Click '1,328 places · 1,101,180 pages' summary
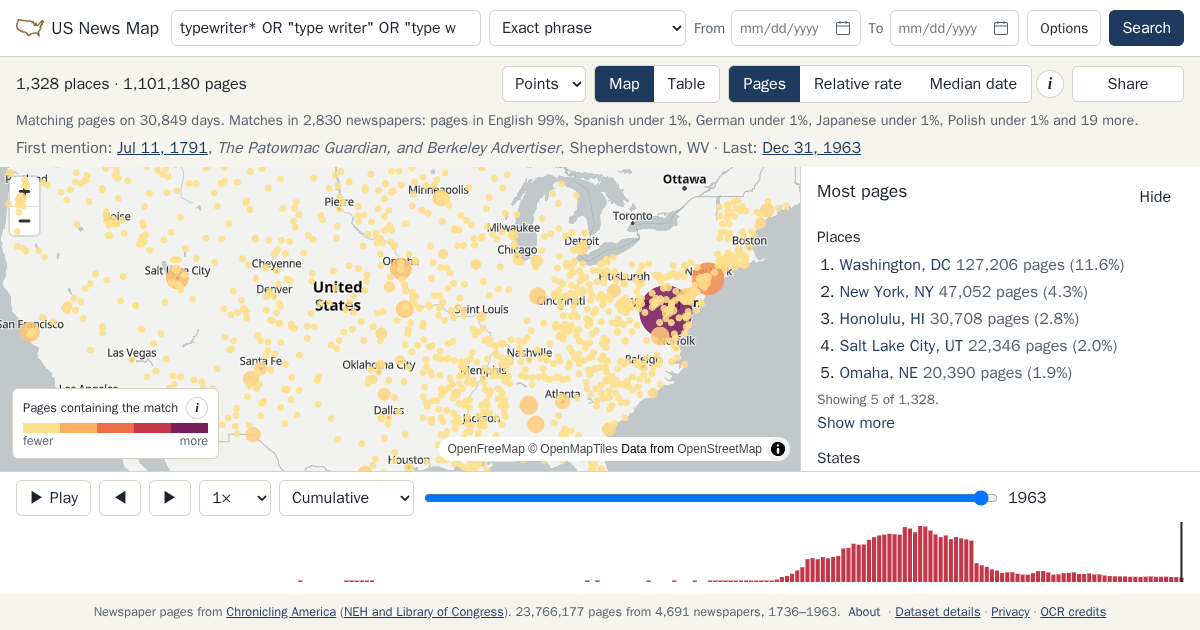 click(x=131, y=84)
